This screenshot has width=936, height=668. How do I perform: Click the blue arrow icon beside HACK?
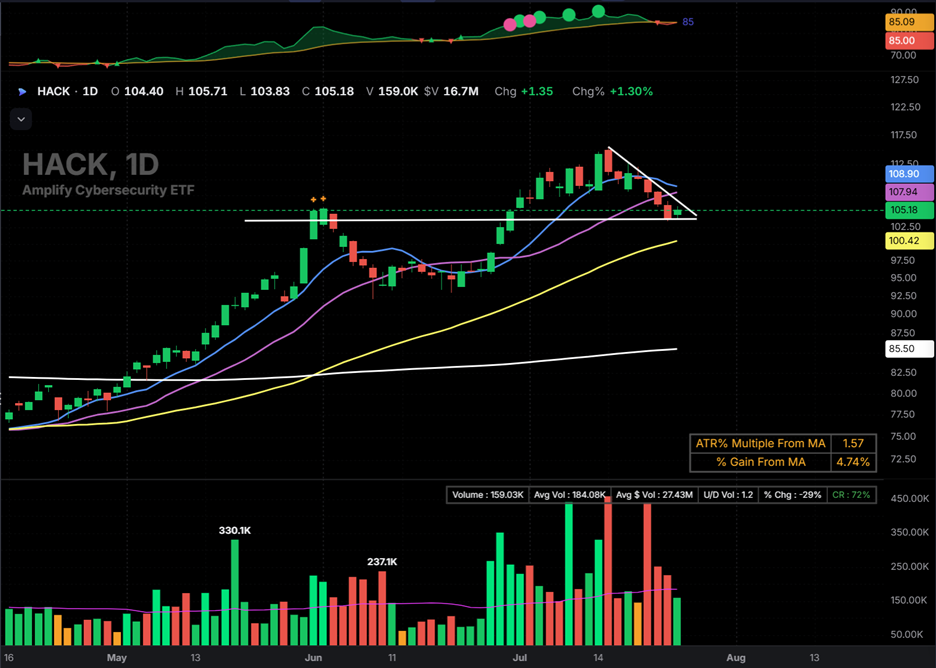pyautogui.click(x=22, y=92)
